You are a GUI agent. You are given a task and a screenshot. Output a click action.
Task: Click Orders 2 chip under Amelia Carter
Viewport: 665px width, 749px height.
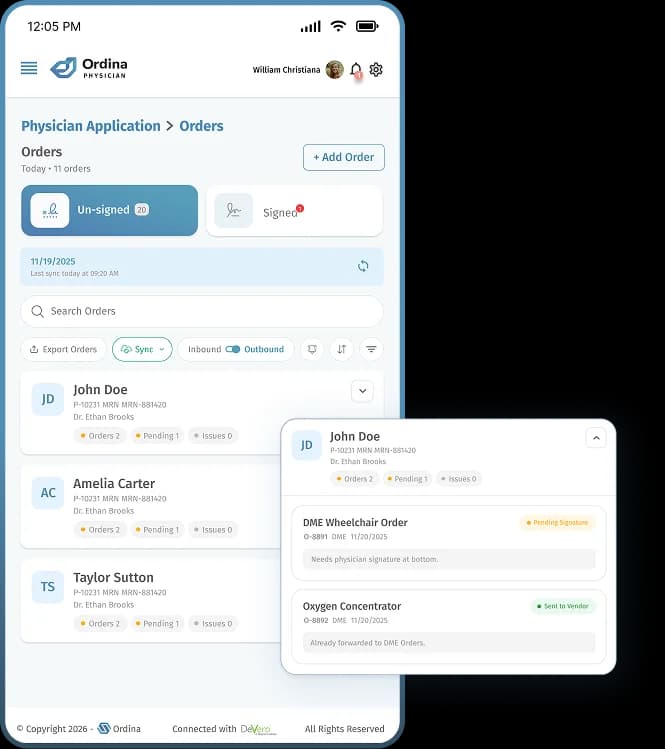(x=100, y=530)
